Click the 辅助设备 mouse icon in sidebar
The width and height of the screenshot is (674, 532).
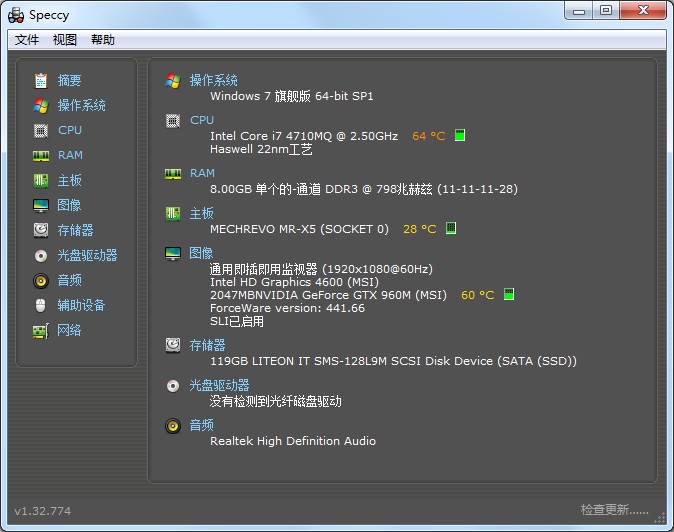pos(40,306)
